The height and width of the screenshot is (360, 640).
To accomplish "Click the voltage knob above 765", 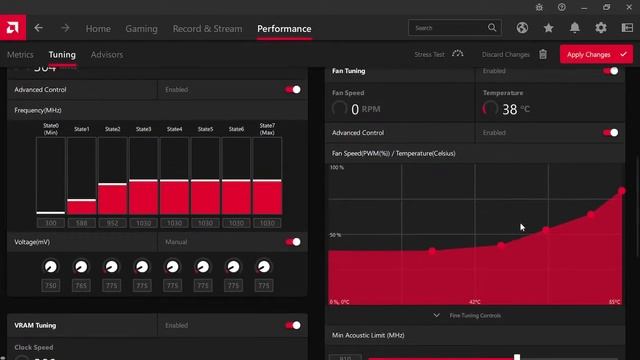I will (x=81, y=267).
